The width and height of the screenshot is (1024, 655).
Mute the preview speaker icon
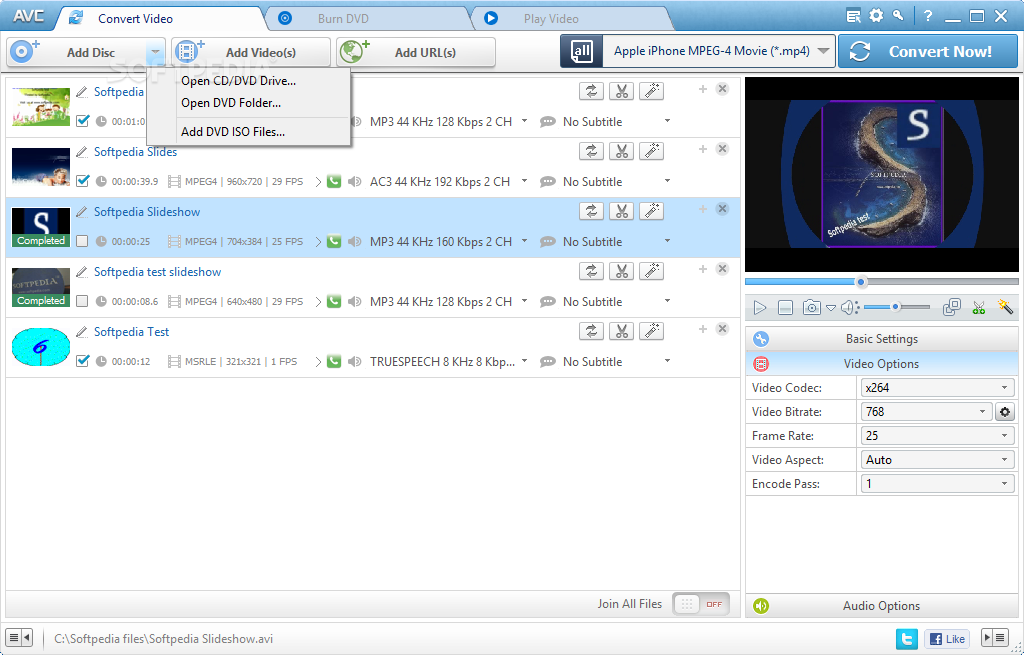848,307
